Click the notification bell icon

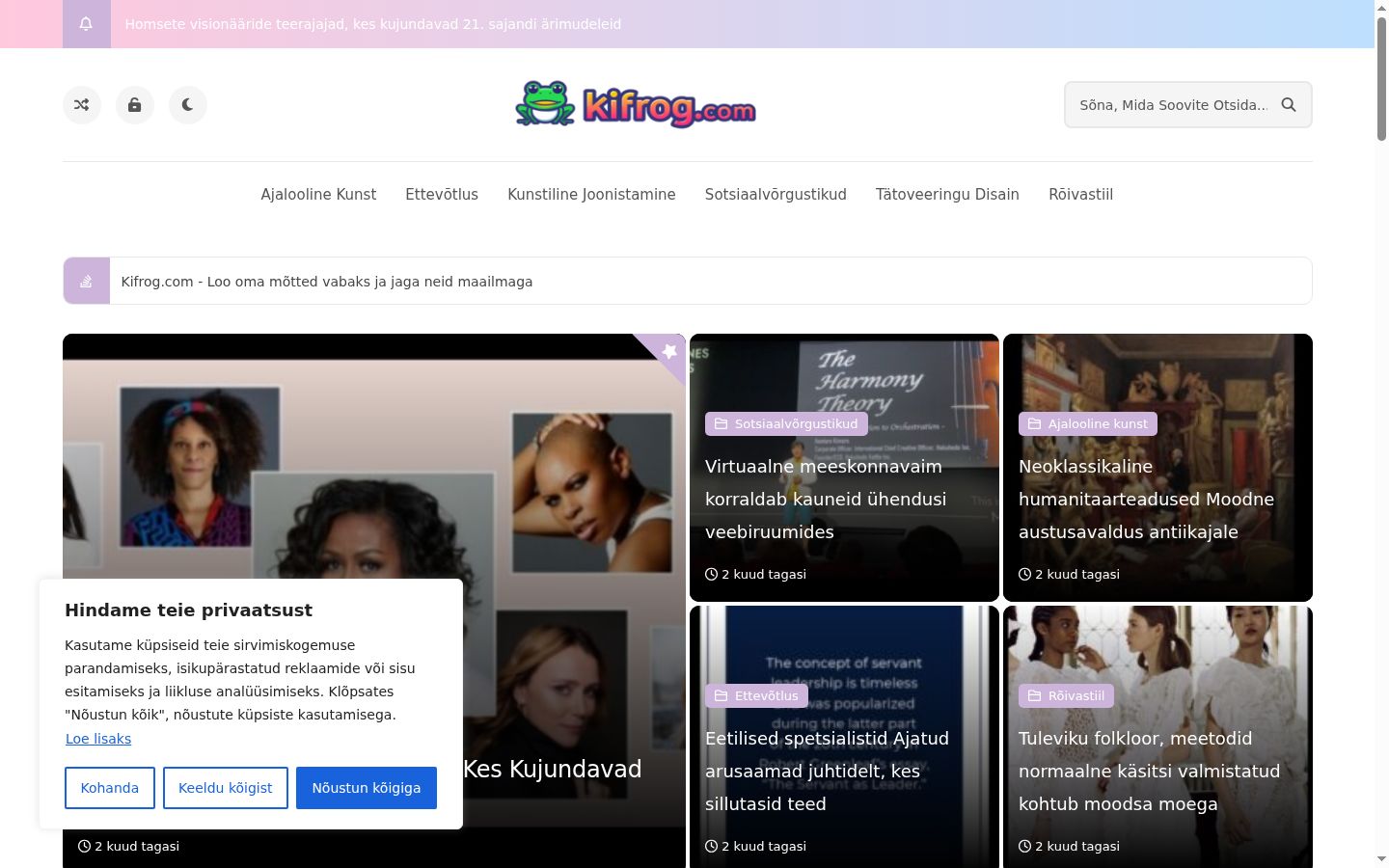(86, 24)
